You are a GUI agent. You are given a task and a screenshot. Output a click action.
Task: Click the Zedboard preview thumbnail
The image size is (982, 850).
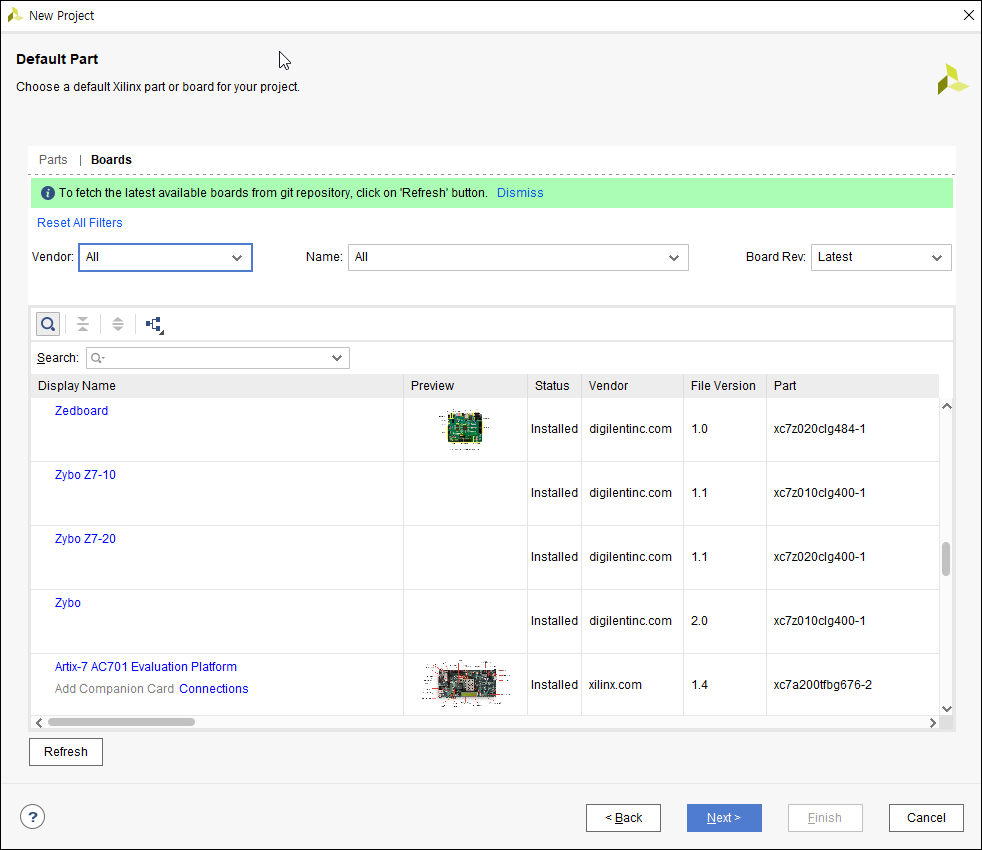point(465,430)
